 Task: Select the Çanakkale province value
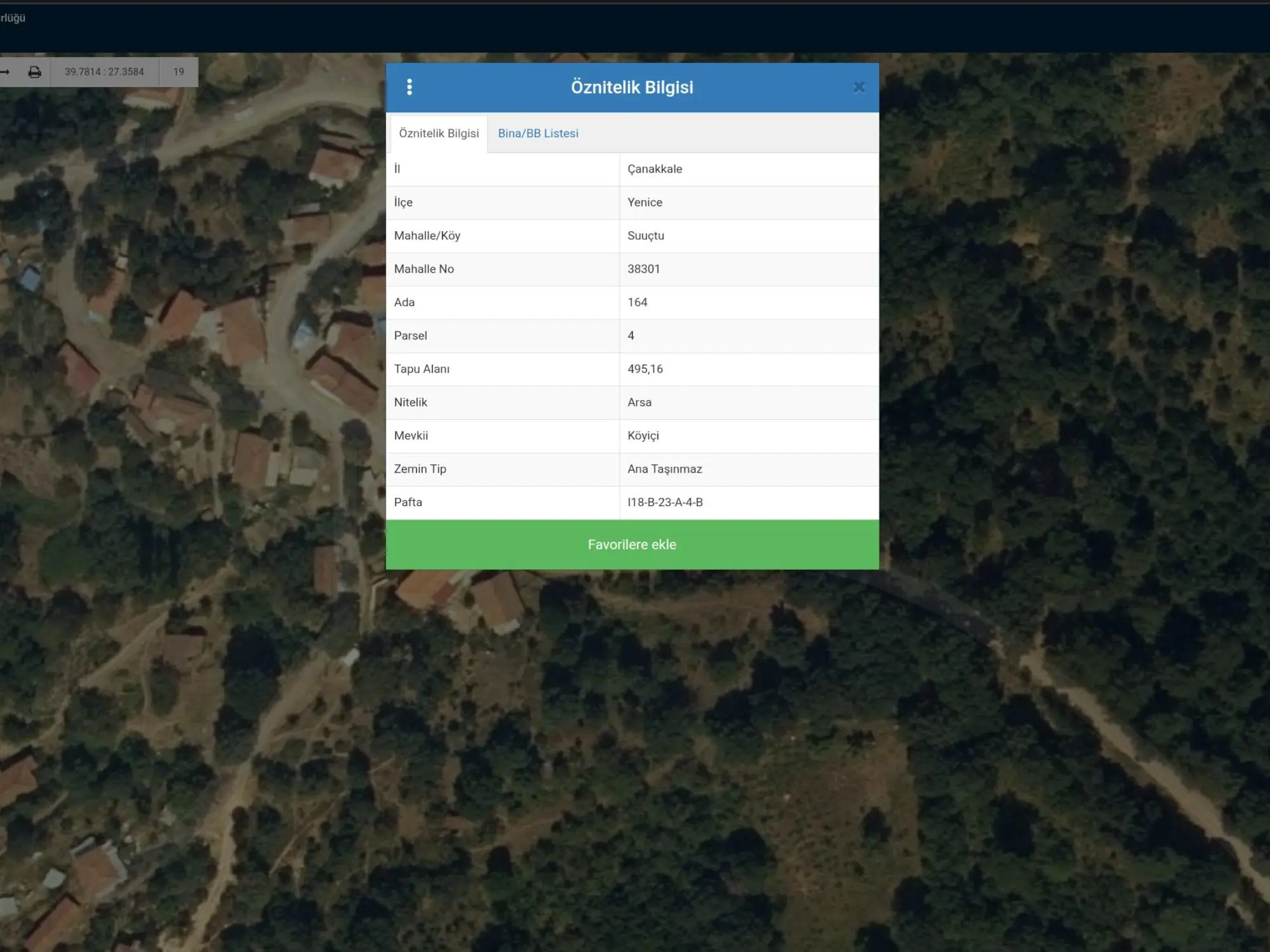pos(655,169)
